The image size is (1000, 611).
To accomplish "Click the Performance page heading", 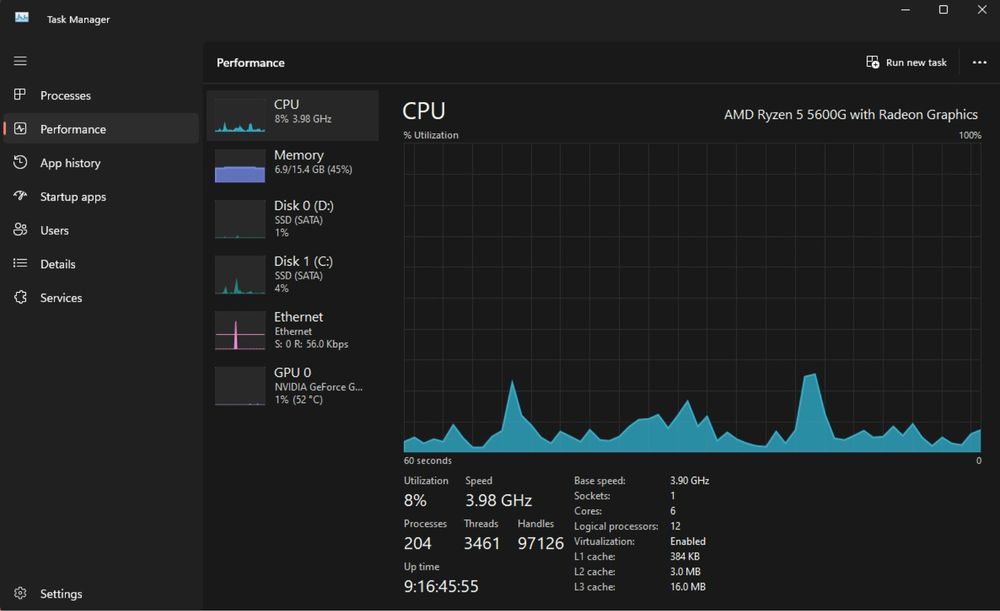I will (251, 63).
